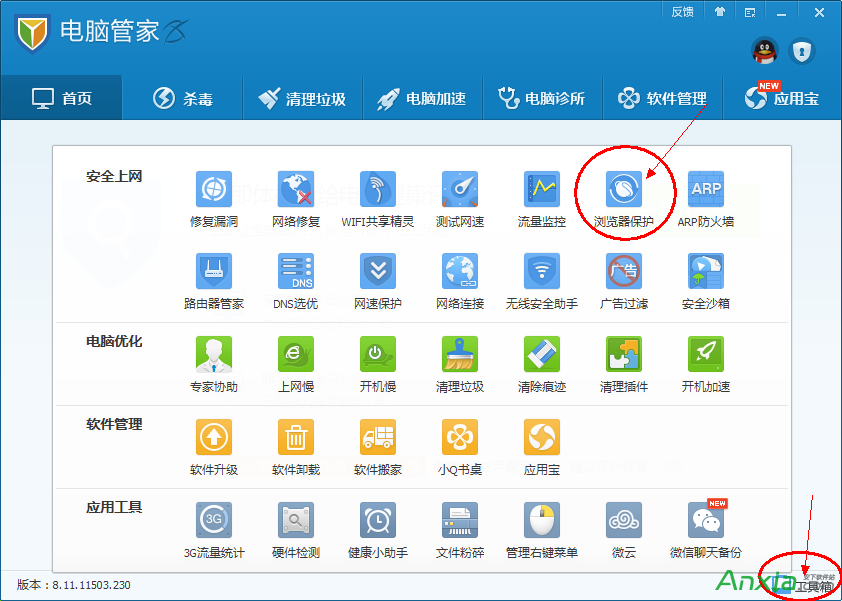Launch the 网络修复 network repair tool
842x601 pixels.
point(296,199)
